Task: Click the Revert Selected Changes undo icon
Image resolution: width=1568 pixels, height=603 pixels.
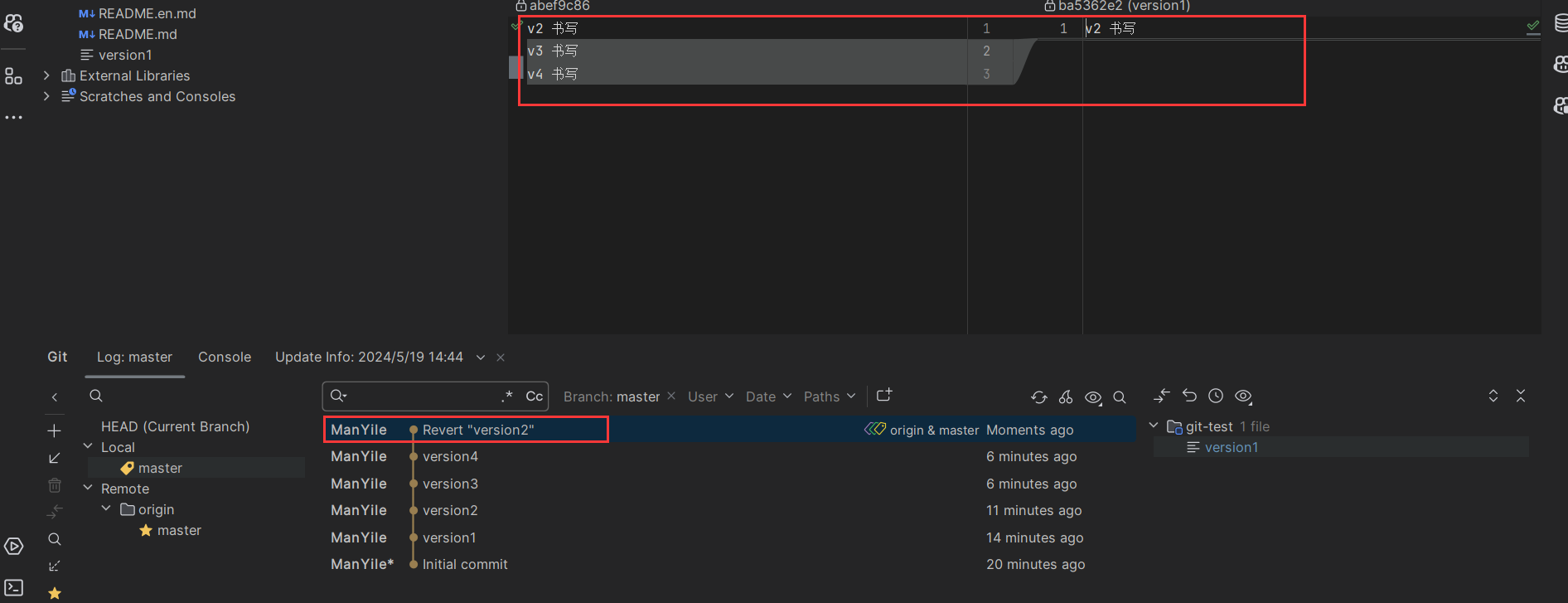Action: click(x=1189, y=396)
